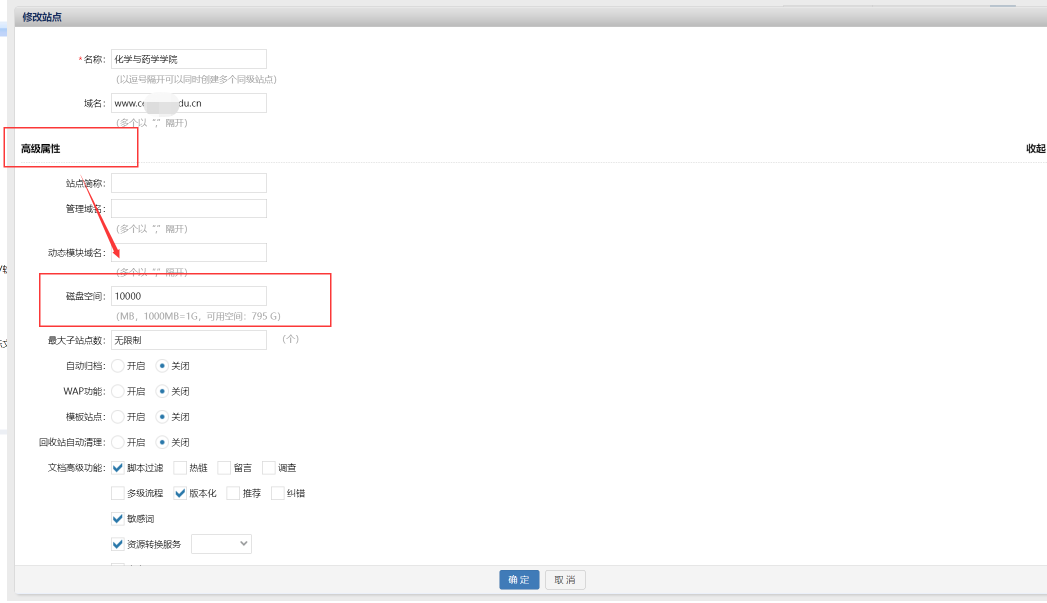Click the 取消 cancel button
Screen dimensions: 1047x603
[565, 580]
